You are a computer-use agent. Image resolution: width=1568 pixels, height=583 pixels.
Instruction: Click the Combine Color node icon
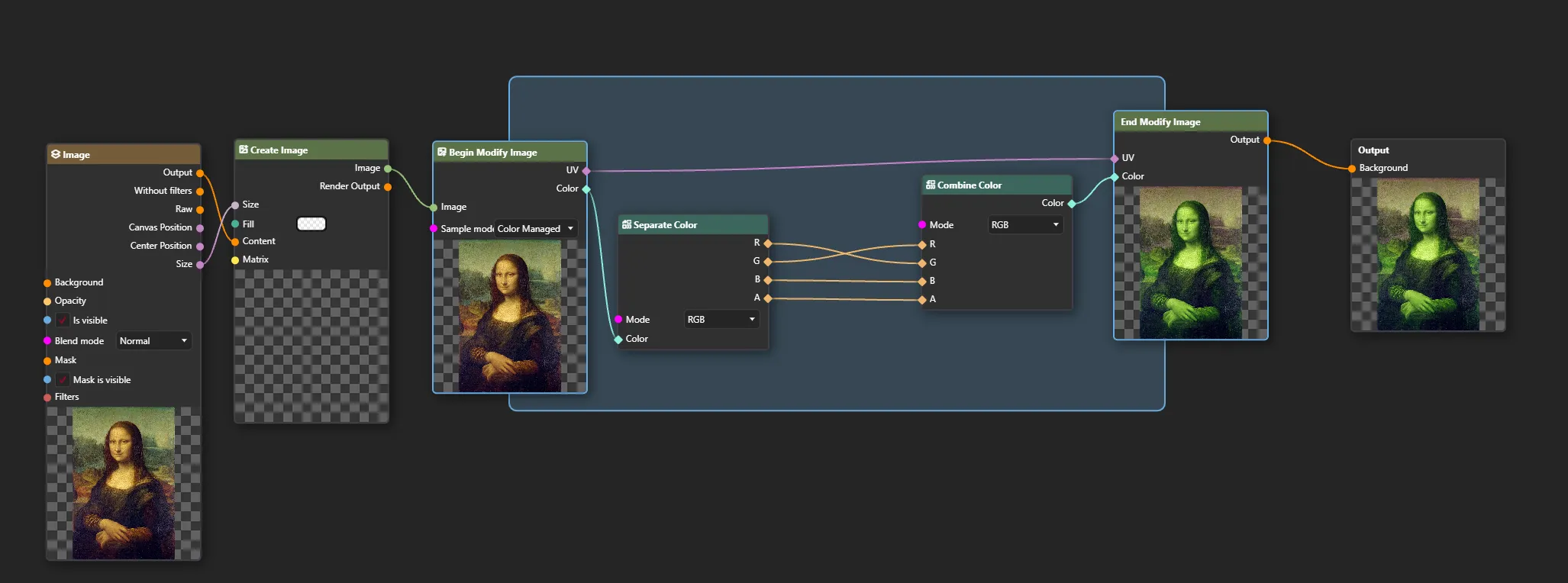click(x=931, y=185)
